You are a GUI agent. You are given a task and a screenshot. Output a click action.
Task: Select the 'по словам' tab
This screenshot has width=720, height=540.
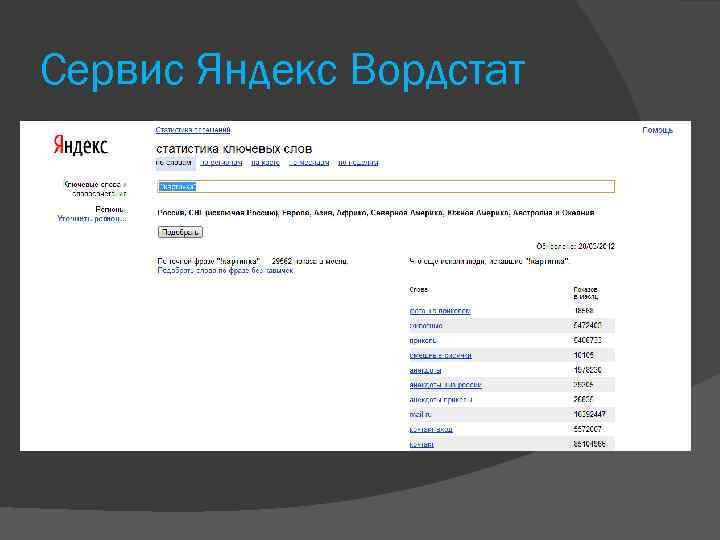(x=174, y=163)
